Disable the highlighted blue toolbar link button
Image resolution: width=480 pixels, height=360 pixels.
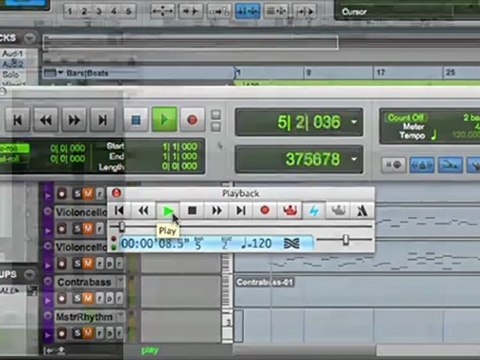[x=248, y=11]
